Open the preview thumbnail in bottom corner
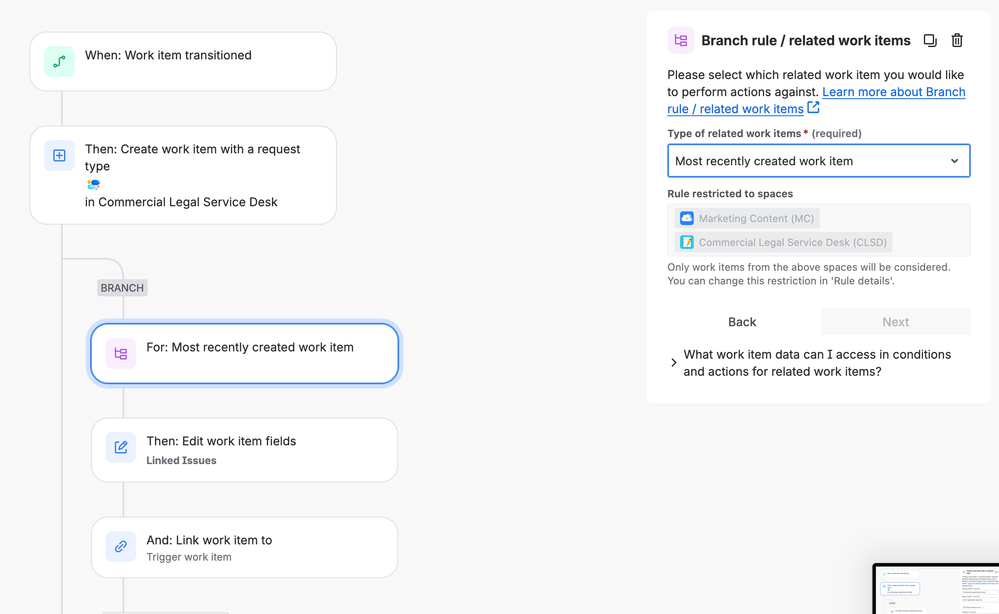Screen dimensions: 999x614 click(936, 589)
